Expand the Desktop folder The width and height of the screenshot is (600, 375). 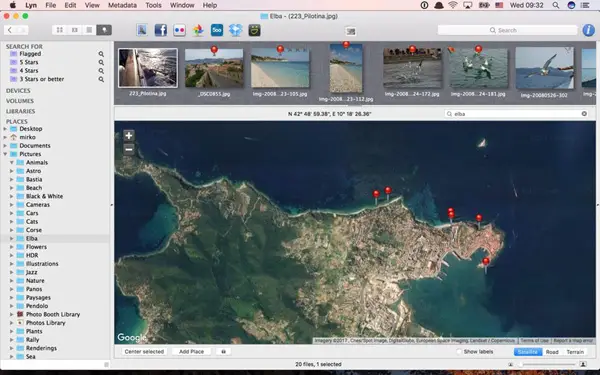5,129
